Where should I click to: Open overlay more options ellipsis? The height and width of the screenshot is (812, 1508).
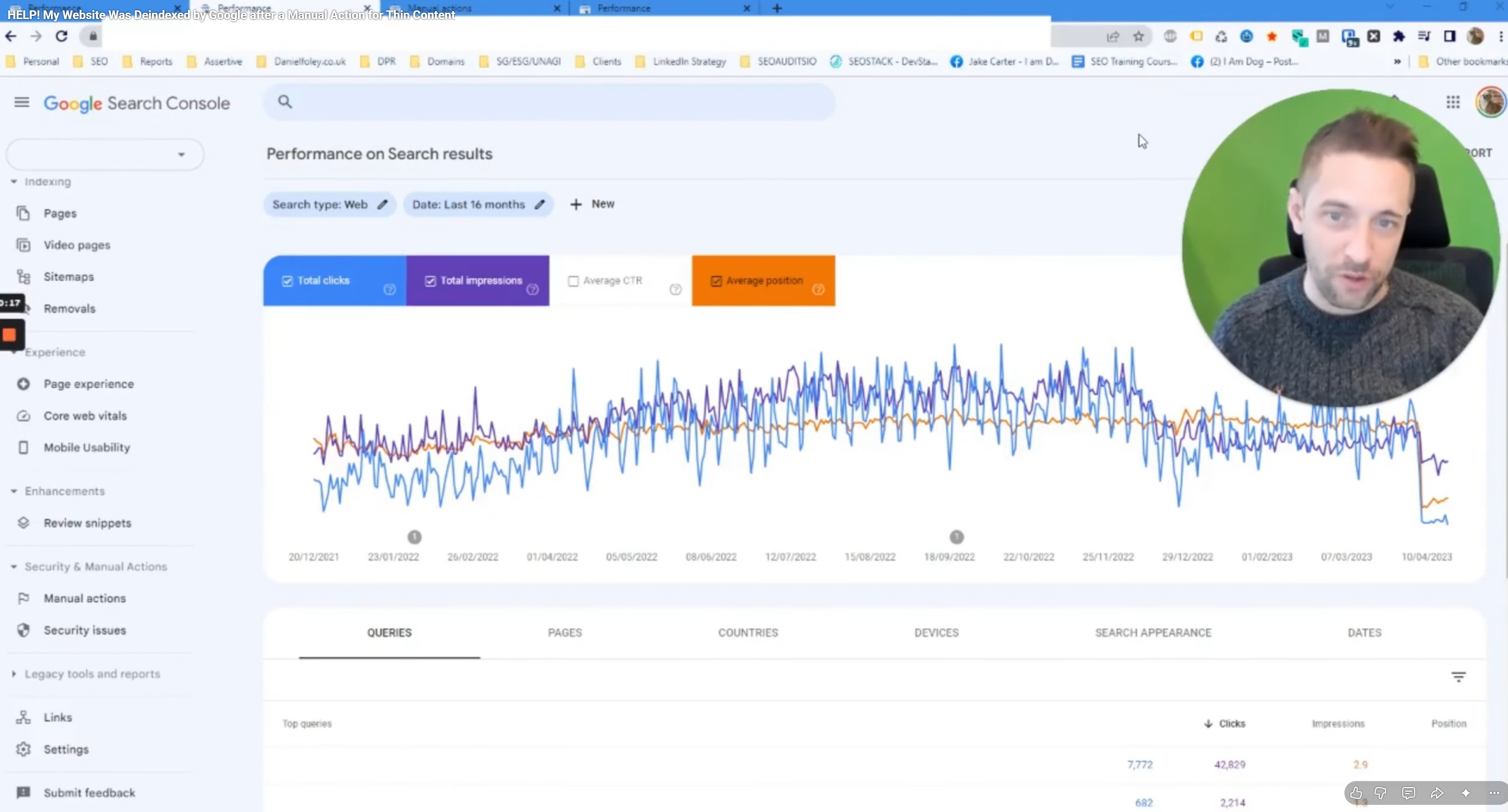coord(1494,793)
